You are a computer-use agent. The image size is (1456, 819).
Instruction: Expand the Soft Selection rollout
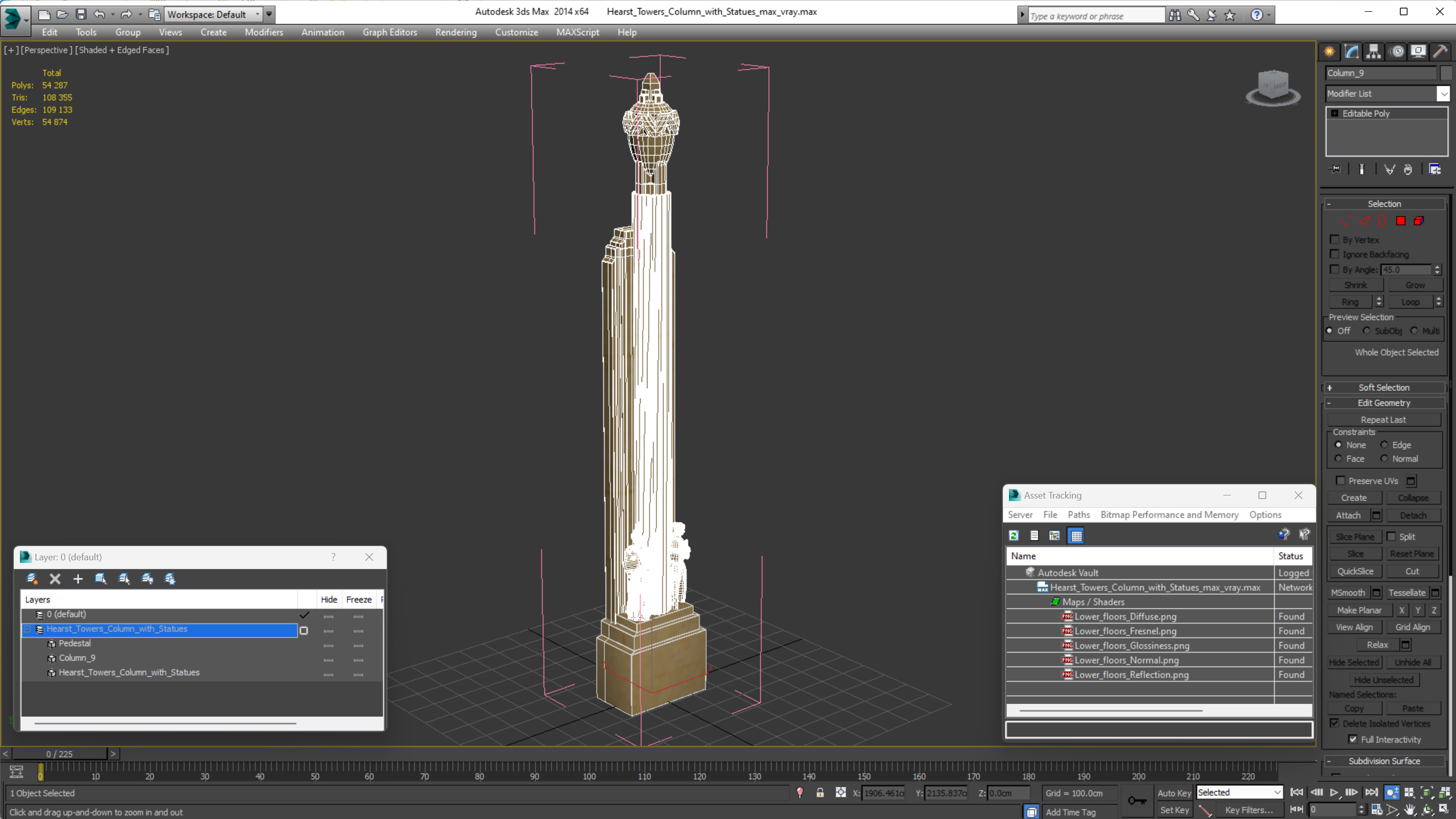tap(1384, 387)
